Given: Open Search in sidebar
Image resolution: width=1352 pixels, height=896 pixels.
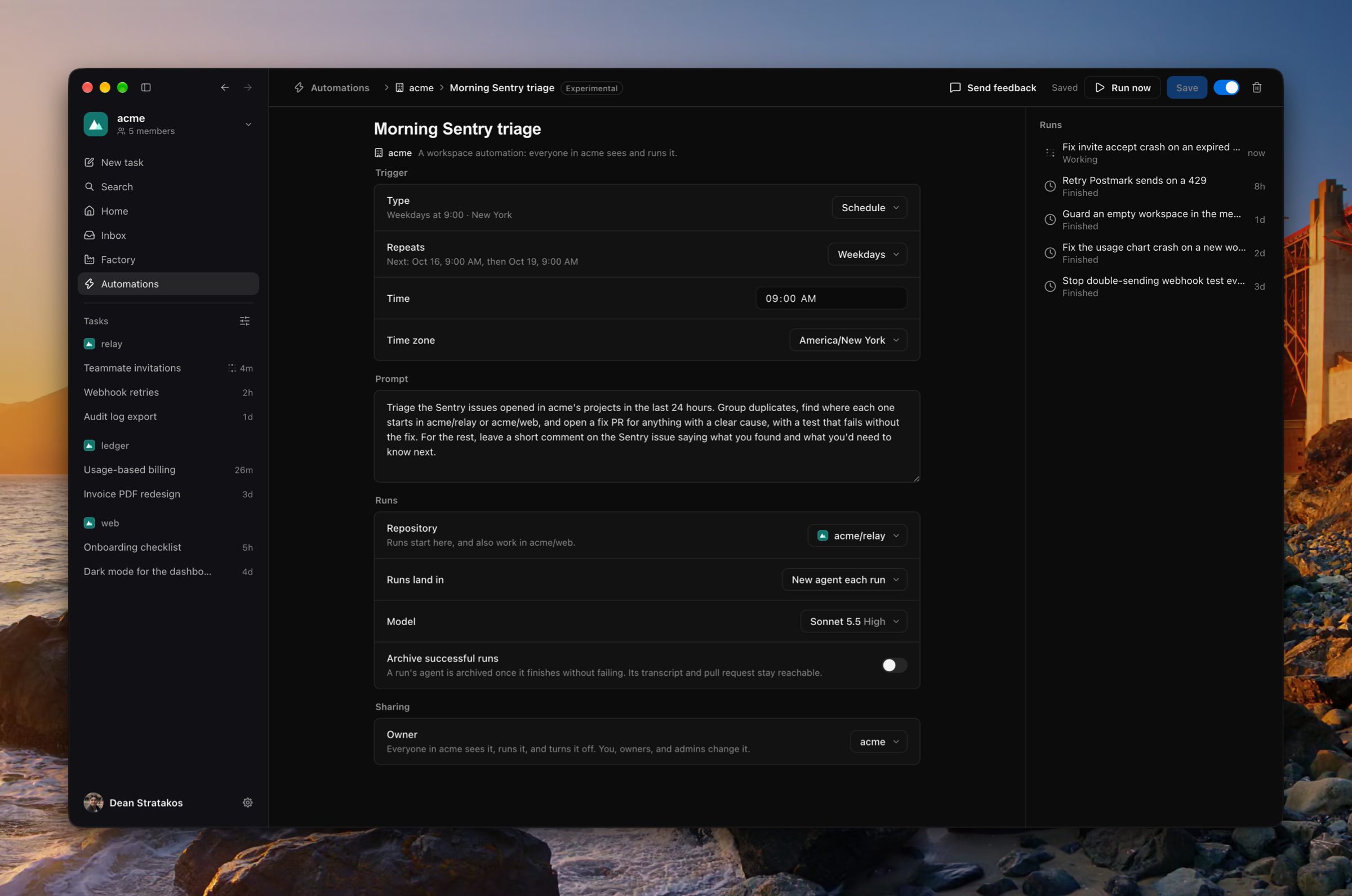Looking at the screenshot, I should click(x=168, y=187).
